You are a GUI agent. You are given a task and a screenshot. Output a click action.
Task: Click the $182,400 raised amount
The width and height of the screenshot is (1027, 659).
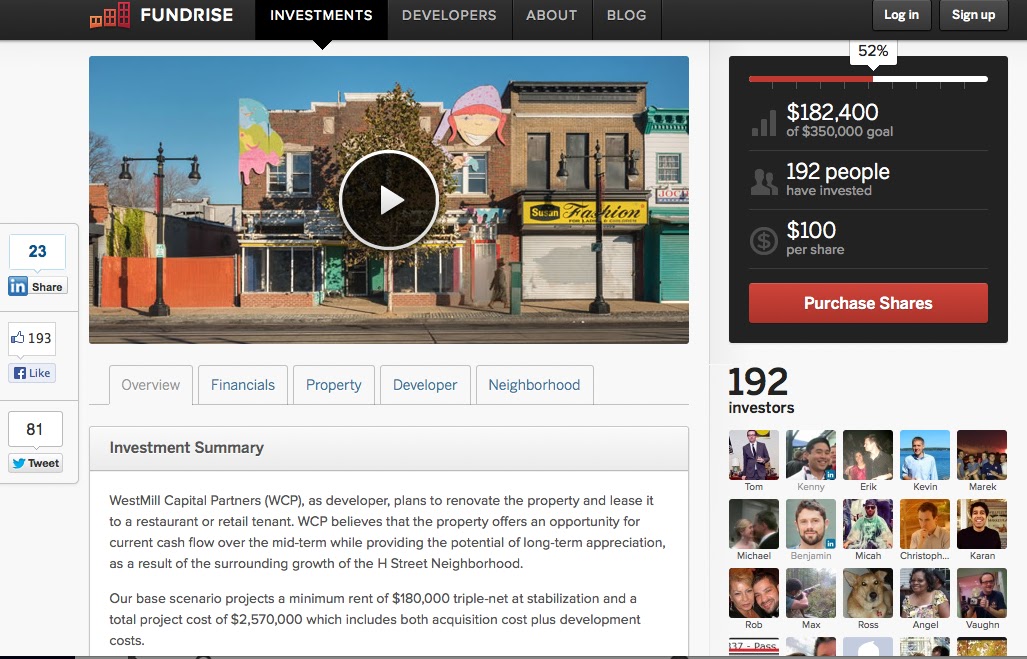pyautogui.click(x=832, y=112)
